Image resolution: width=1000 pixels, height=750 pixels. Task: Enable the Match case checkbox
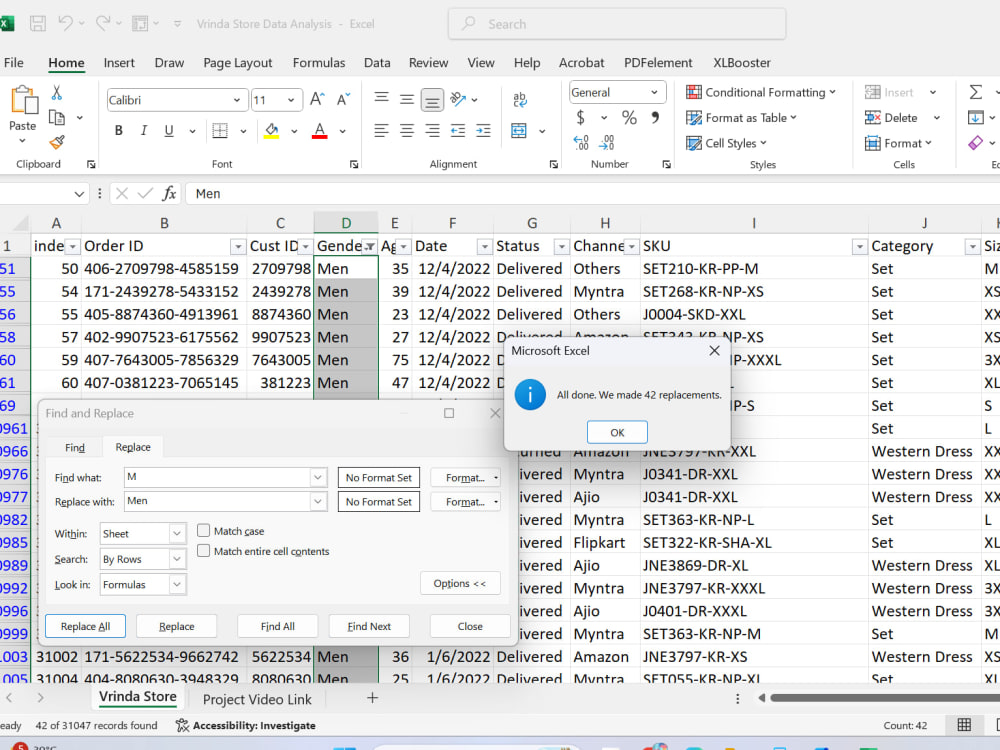tap(203, 530)
